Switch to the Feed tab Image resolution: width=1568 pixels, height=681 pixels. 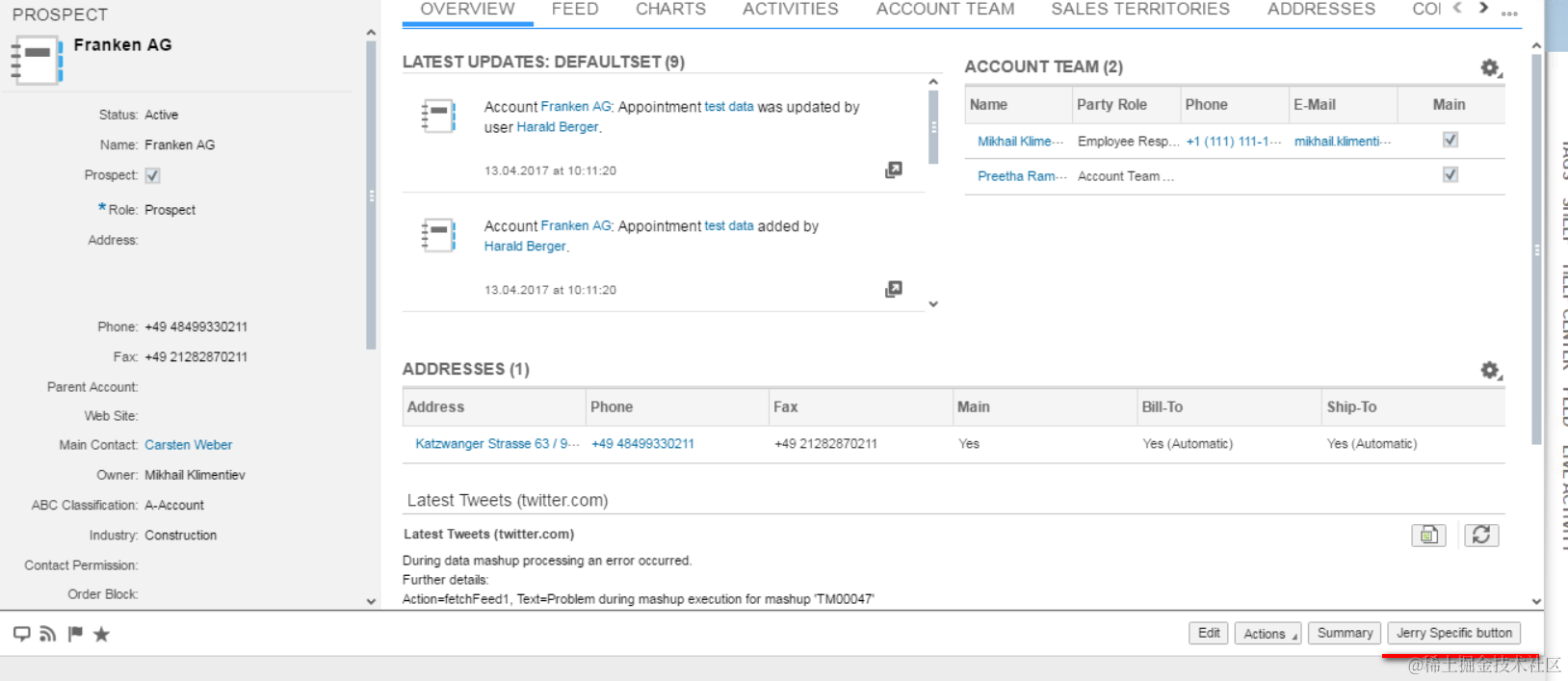pyautogui.click(x=575, y=9)
